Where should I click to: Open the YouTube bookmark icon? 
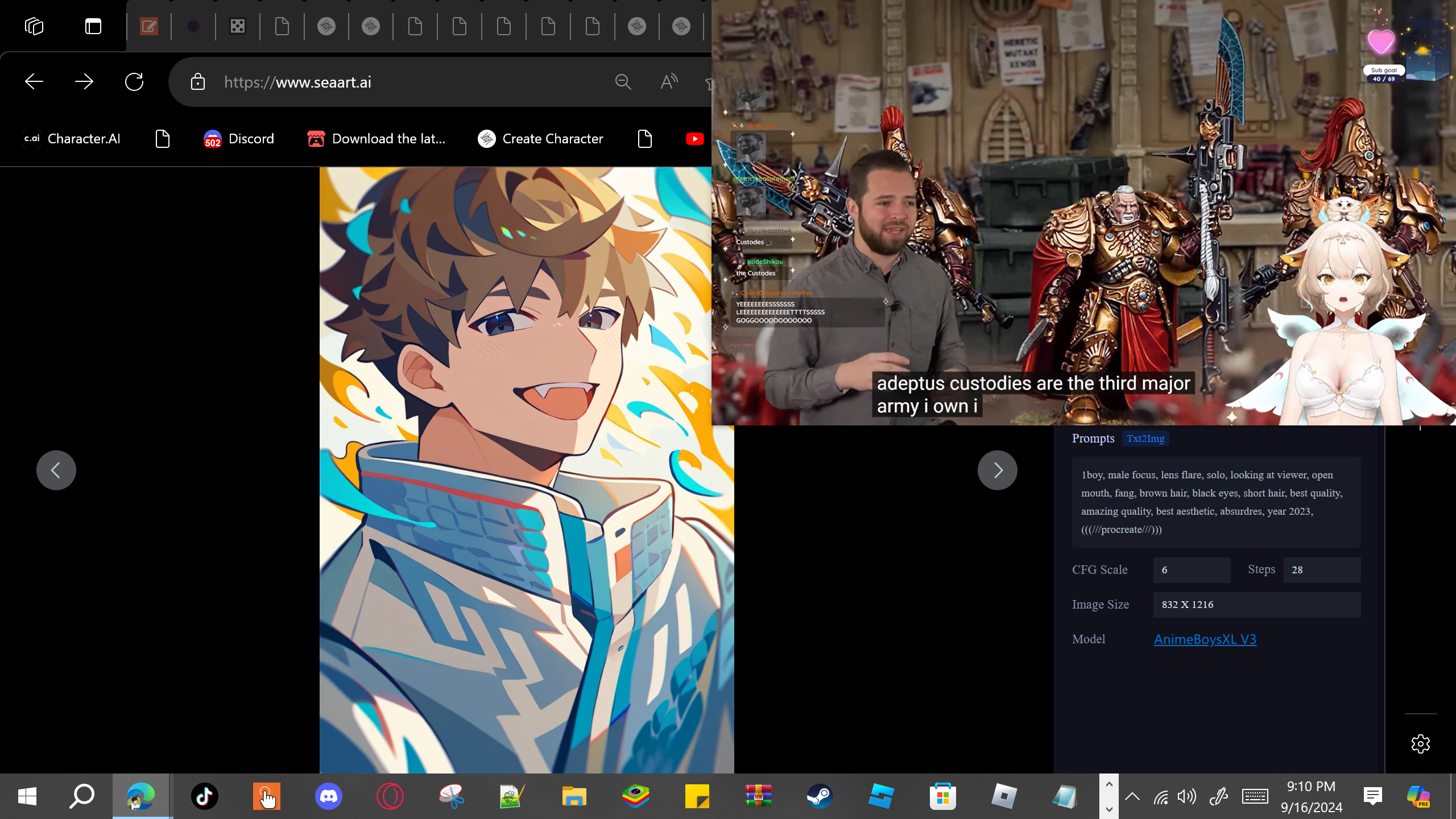(695, 139)
